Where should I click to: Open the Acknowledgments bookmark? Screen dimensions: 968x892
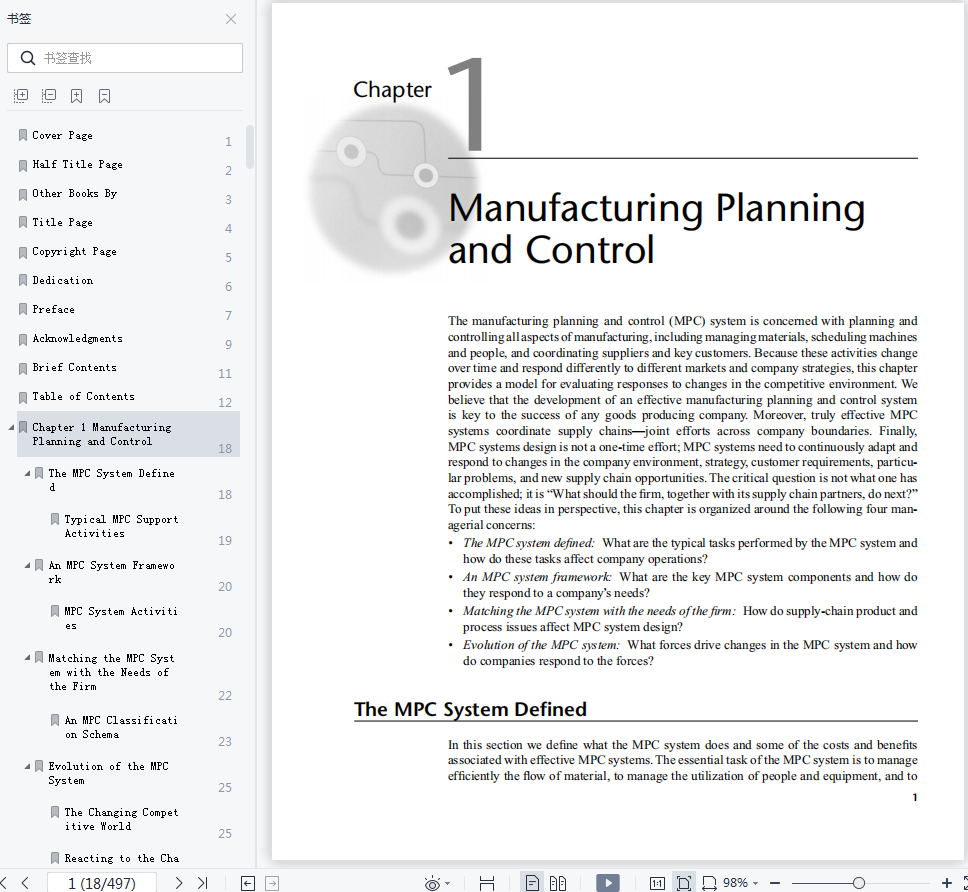click(x=77, y=338)
